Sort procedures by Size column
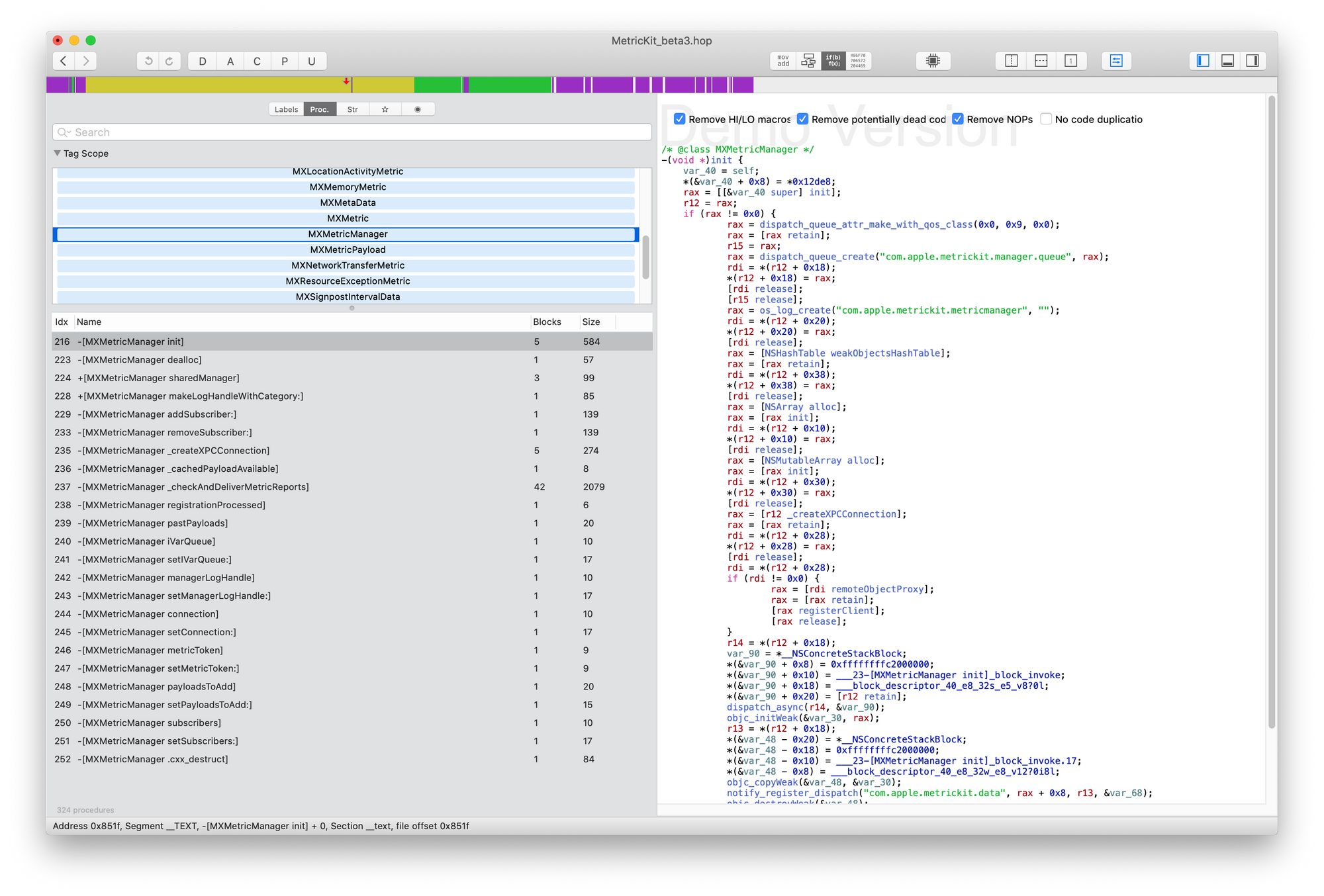 (597, 322)
